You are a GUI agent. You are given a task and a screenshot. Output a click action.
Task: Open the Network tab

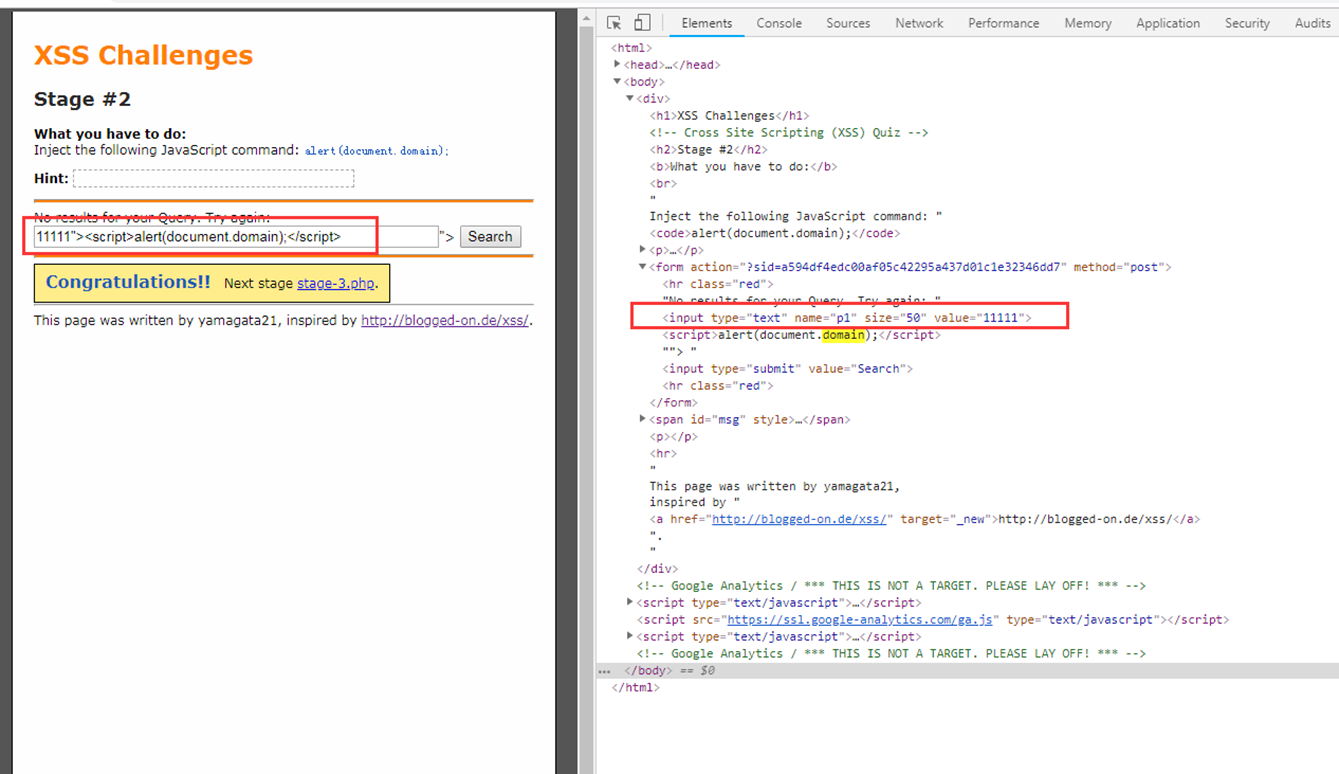coord(919,23)
